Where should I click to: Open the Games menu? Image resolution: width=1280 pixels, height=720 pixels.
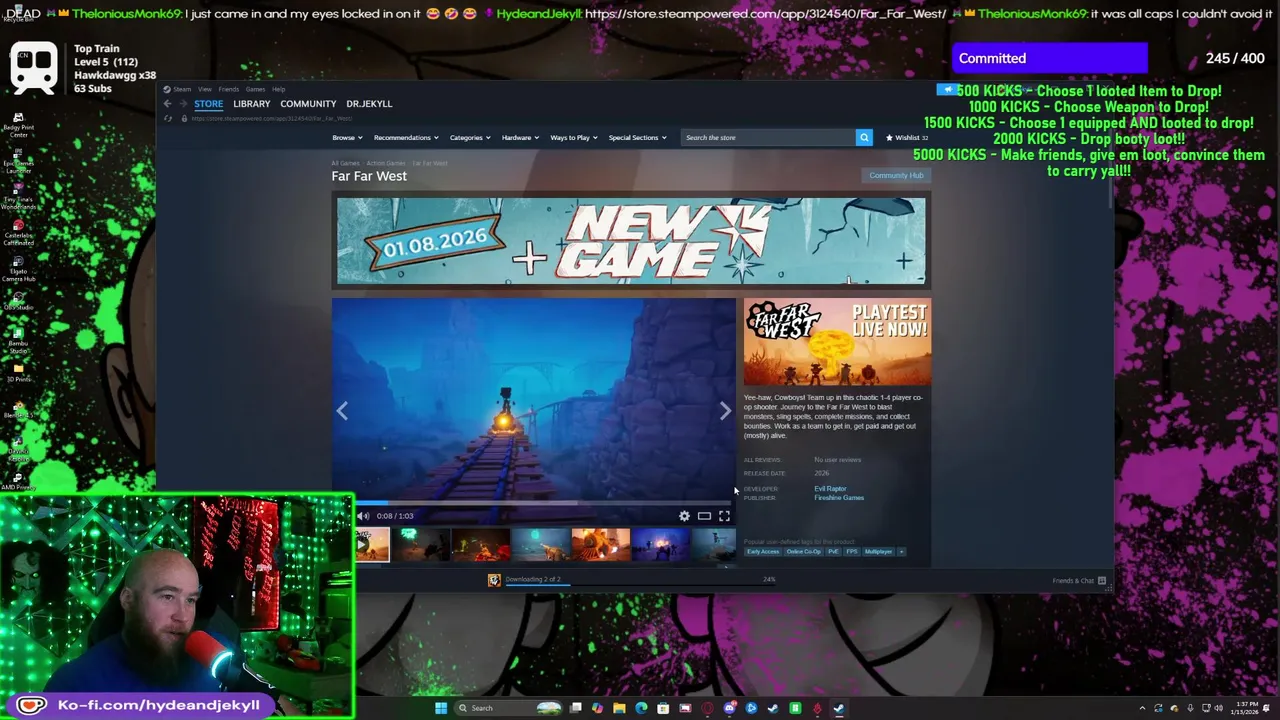[x=256, y=89]
